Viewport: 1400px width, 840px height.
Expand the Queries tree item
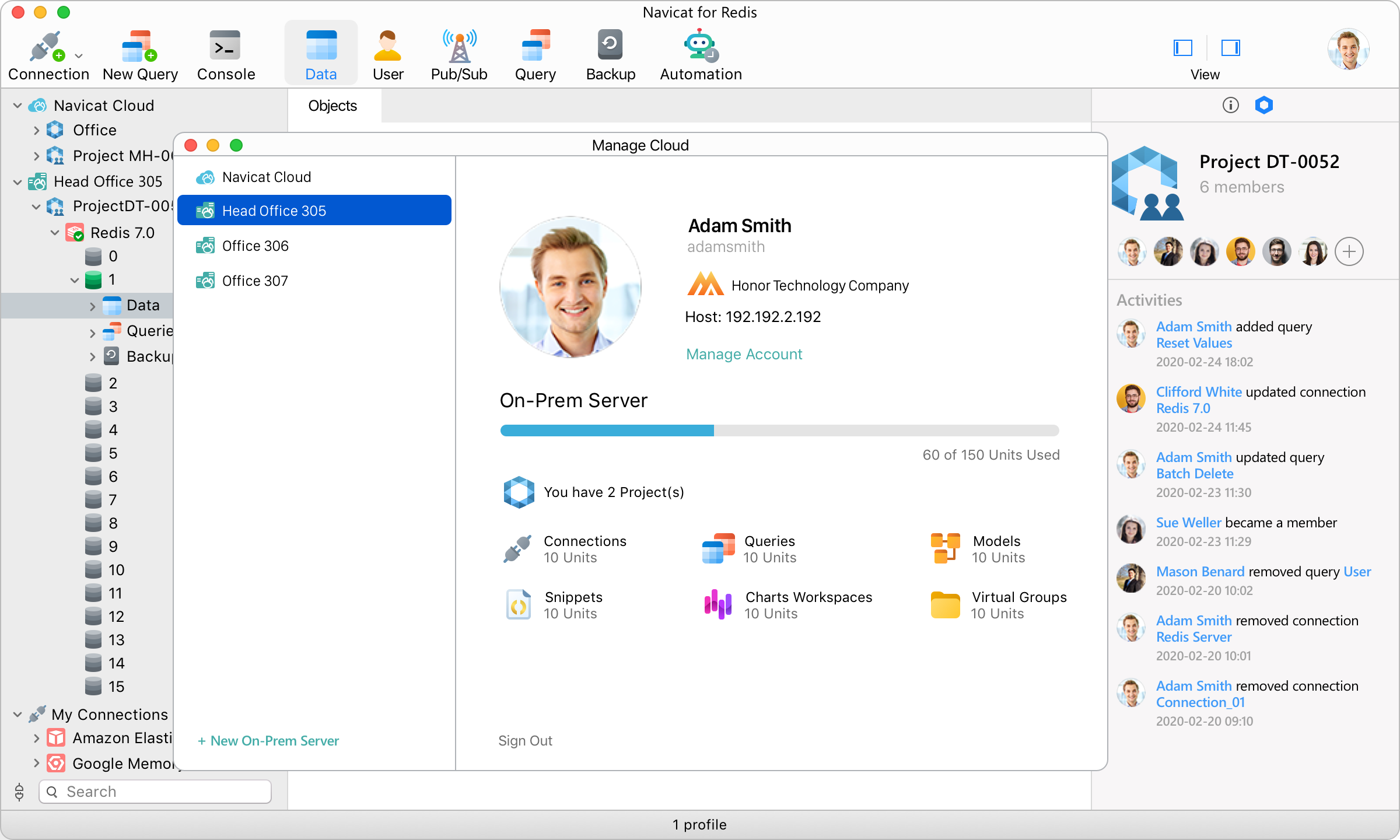(93, 332)
